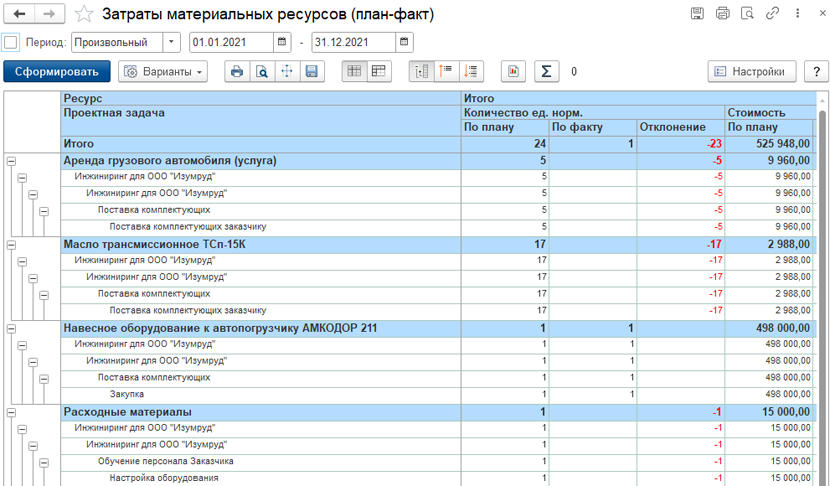Select Навесное оборудование к автопогрузчику АМКОДОР 211 row
The width and height of the screenshot is (830, 486).
click(260, 328)
